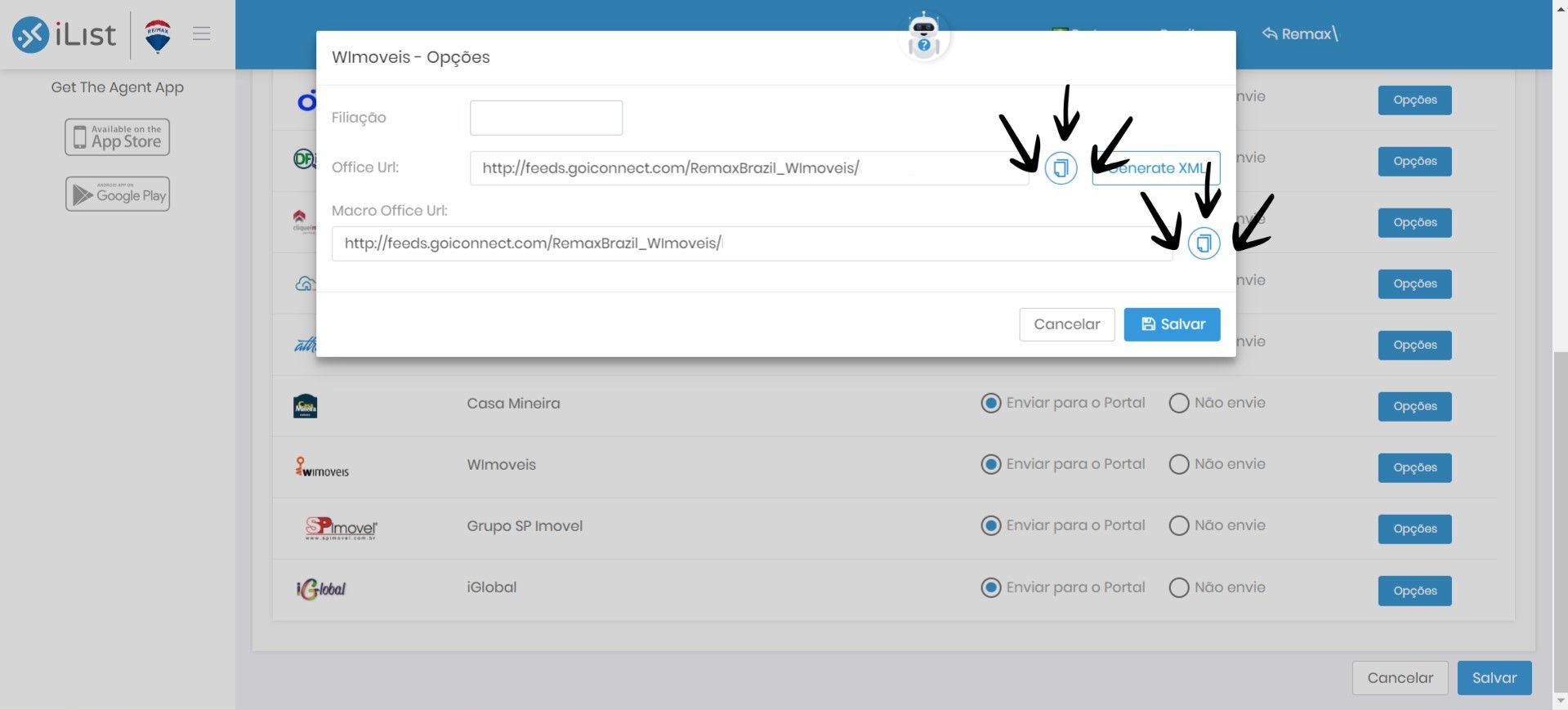The image size is (1568, 710).
Task: Click the Generate XML button
Action: (x=1155, y=168)
